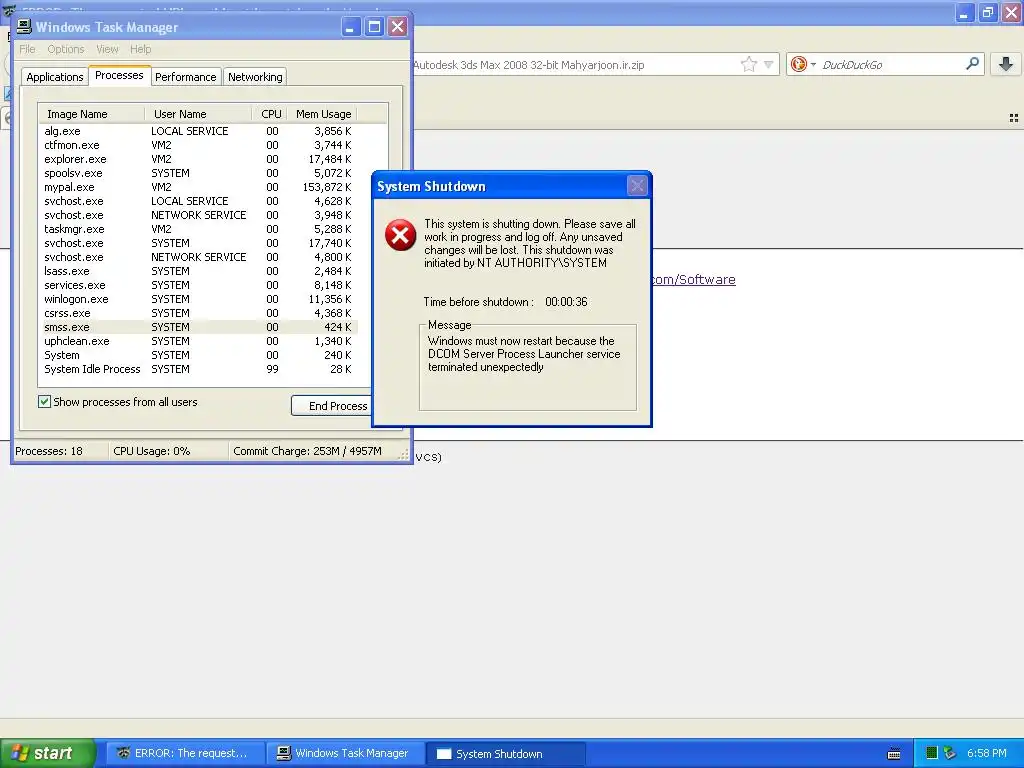Click System Shutdown taskbar button
This screenshot has height=768, width=1024.
506,754
